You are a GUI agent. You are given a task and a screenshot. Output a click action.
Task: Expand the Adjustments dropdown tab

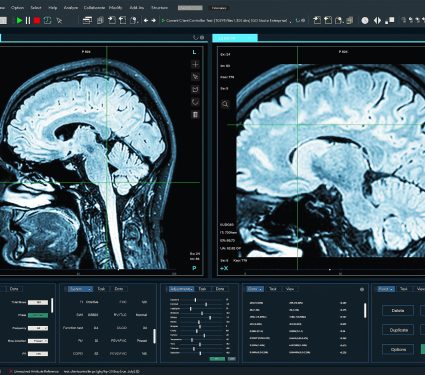[181, 289]
